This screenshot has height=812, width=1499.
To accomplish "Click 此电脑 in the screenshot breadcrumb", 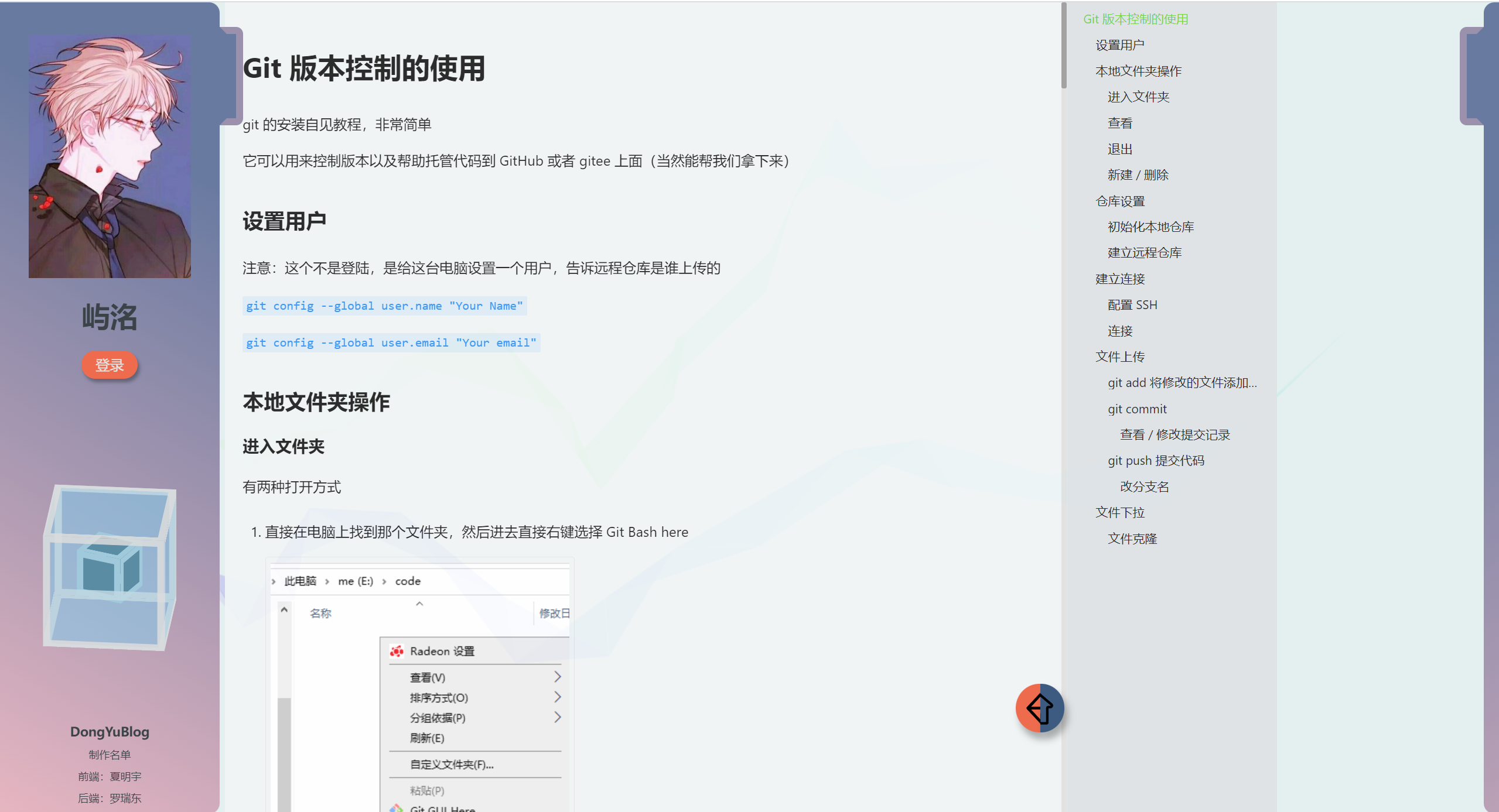I will pyautogui.click(x=301, y=581).
